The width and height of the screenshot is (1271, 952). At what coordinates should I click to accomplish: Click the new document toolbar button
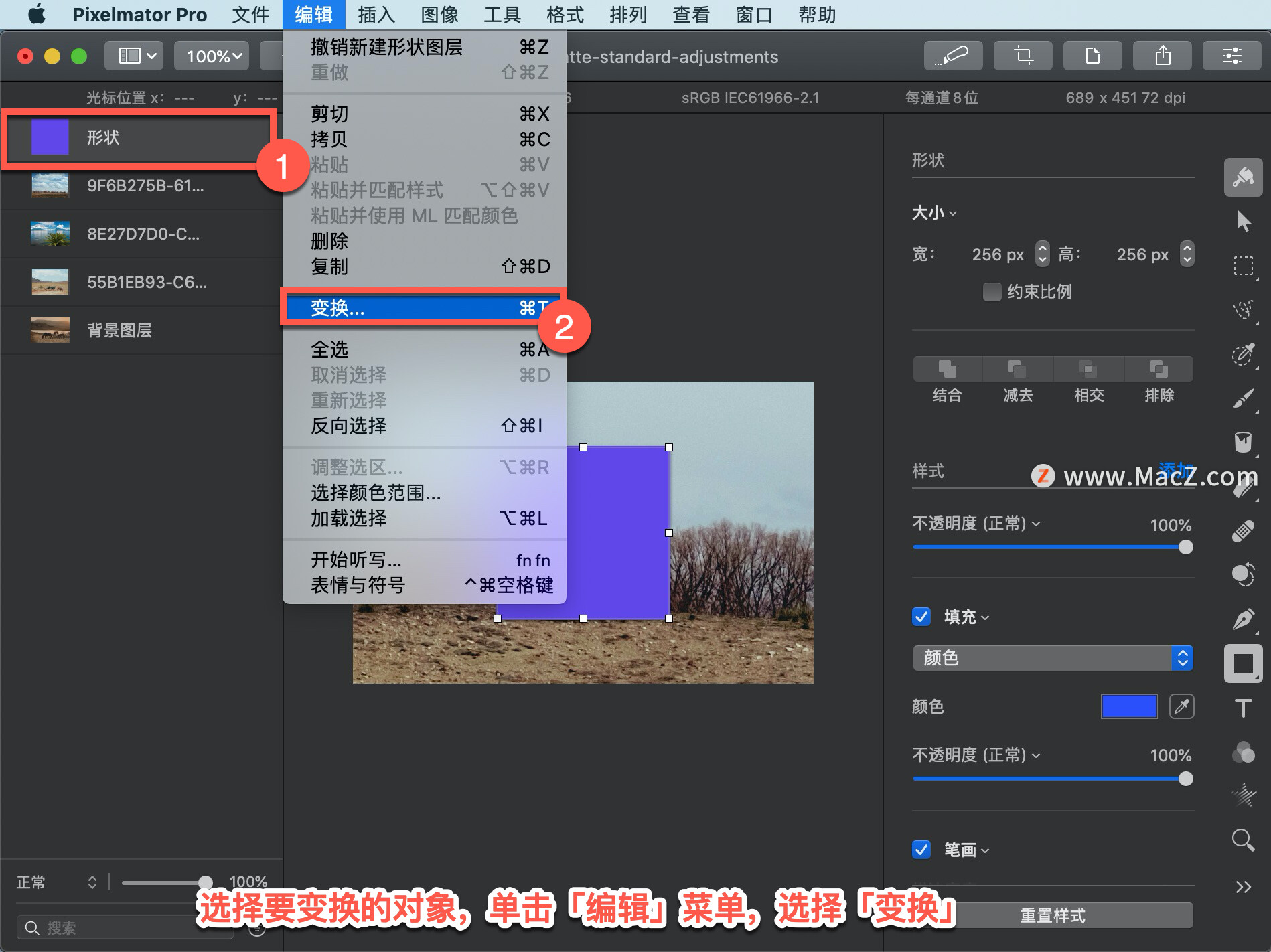pyautogui.click(x=1092, y=56)
